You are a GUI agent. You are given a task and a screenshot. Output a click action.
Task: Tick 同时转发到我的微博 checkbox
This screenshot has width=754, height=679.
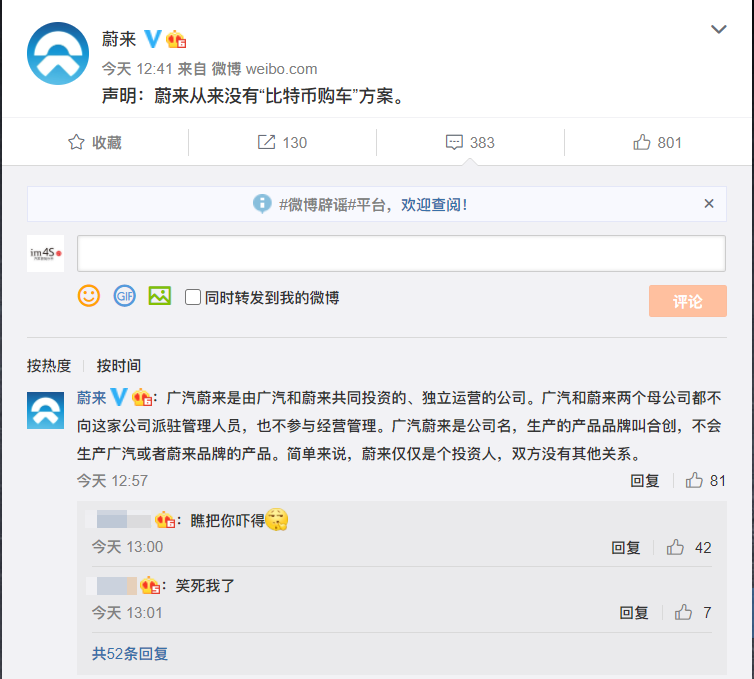193,297
